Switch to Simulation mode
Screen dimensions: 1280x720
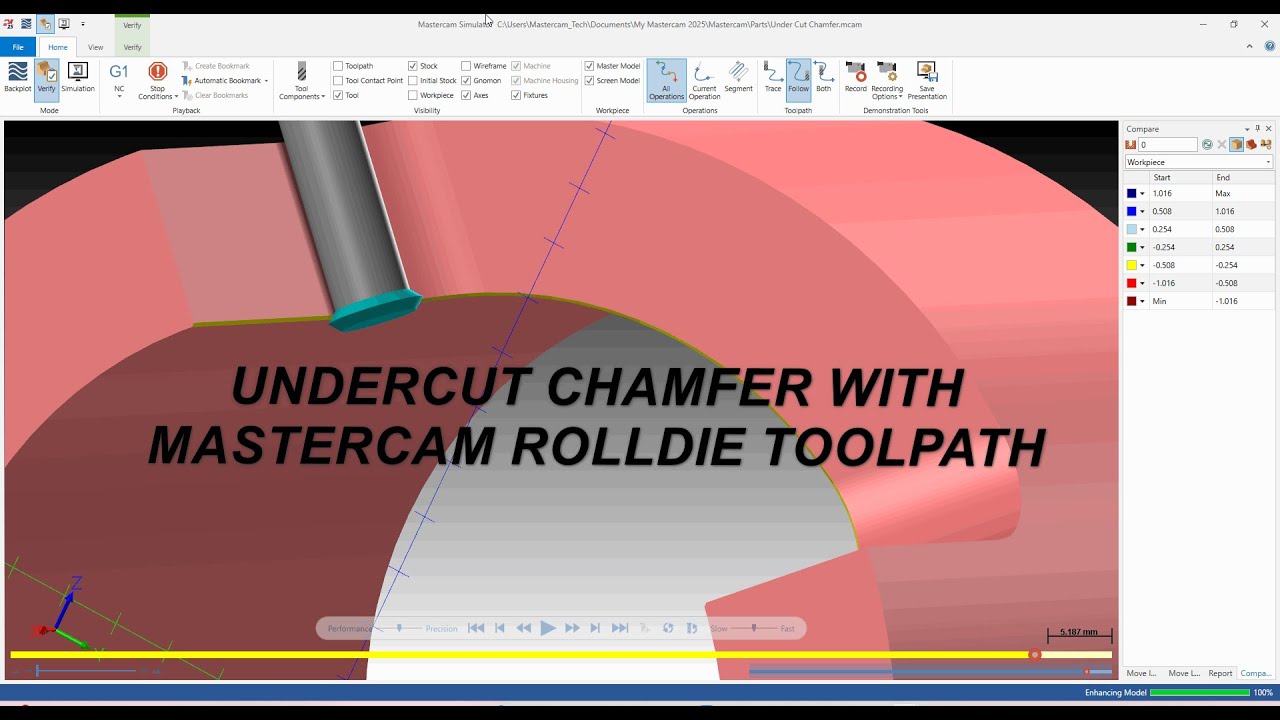tap(78, 78)
